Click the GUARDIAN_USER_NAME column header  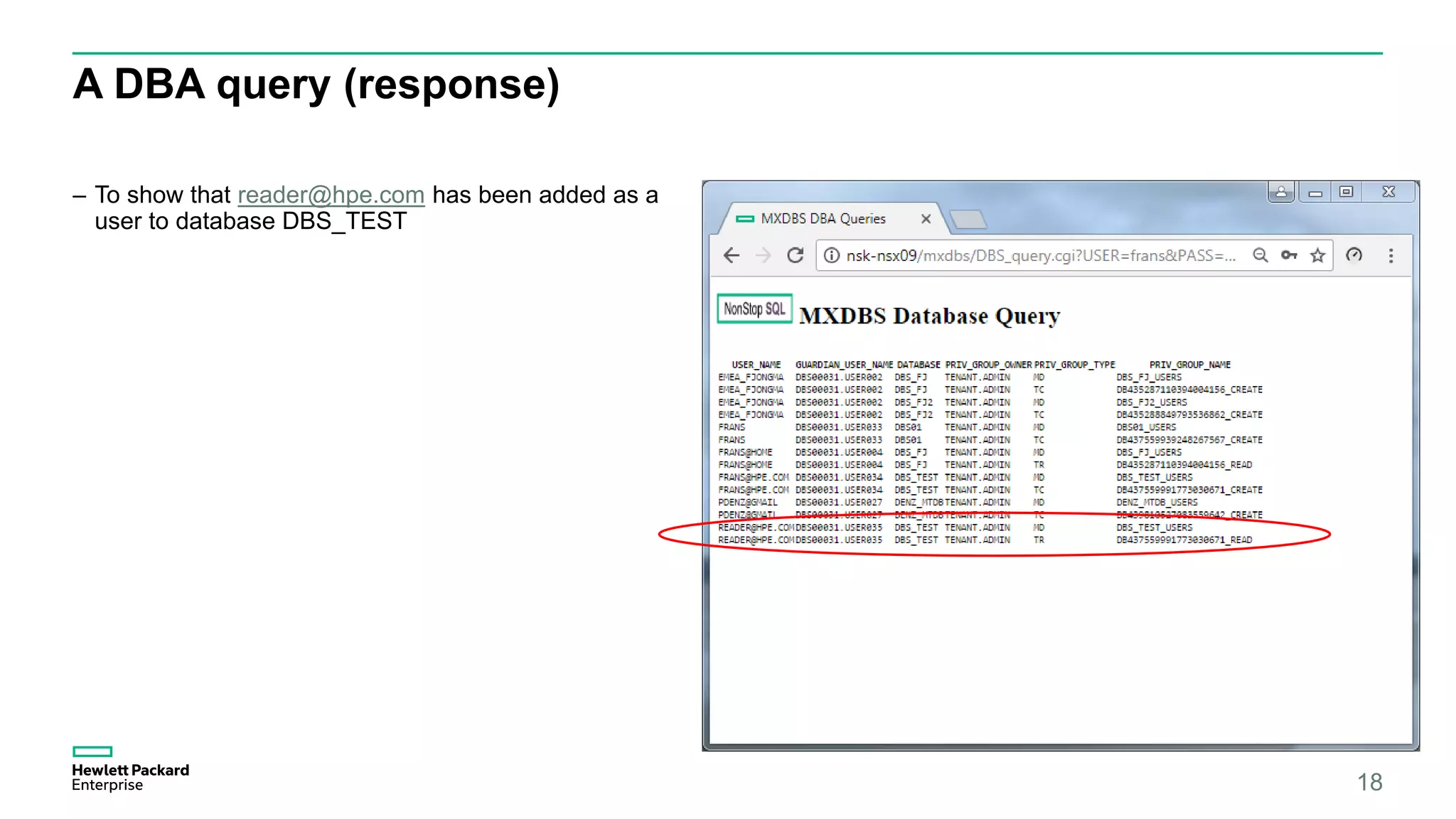[844, 365]
